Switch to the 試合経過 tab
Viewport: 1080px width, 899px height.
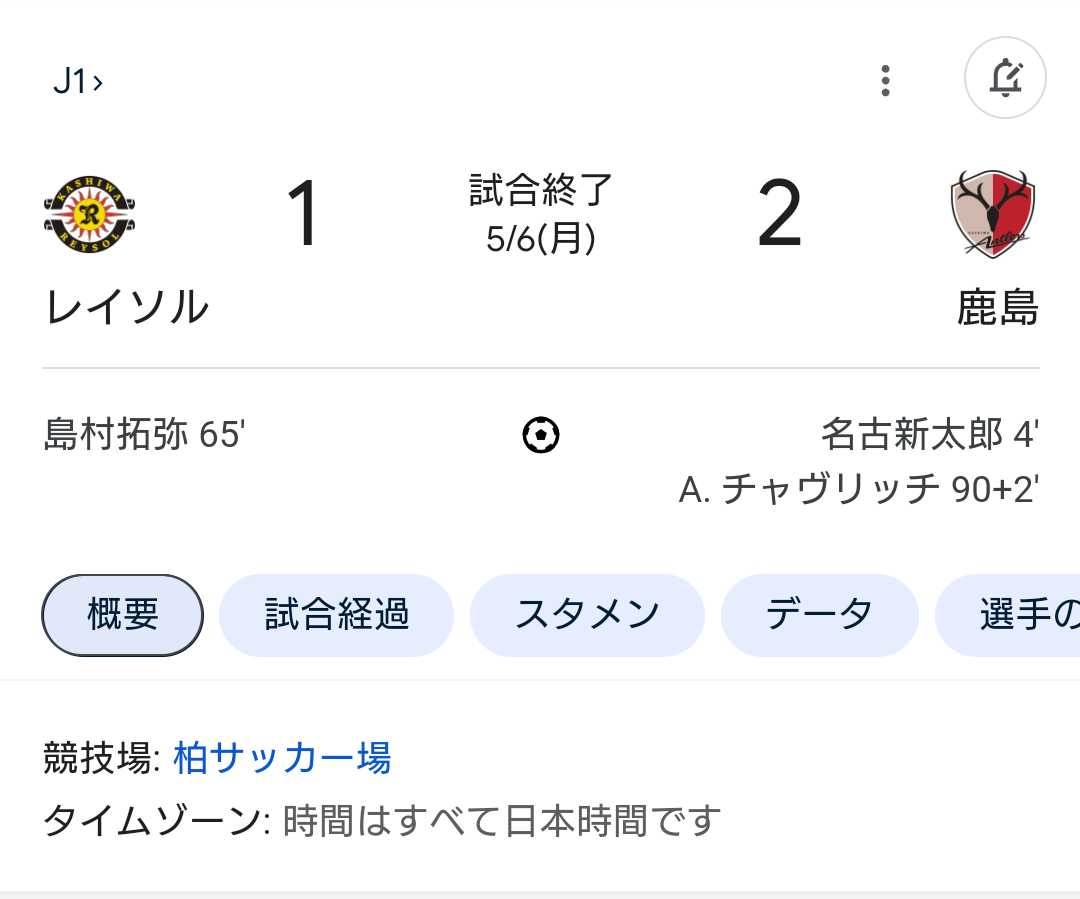[336, 615]
